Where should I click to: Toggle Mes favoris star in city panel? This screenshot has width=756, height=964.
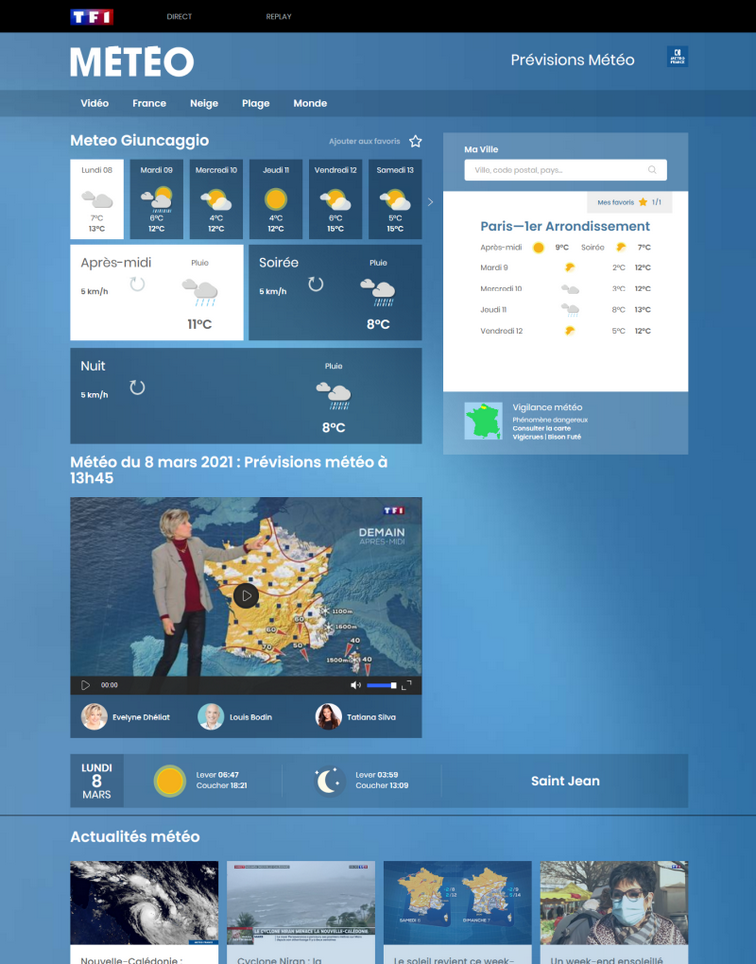[643, 202]
